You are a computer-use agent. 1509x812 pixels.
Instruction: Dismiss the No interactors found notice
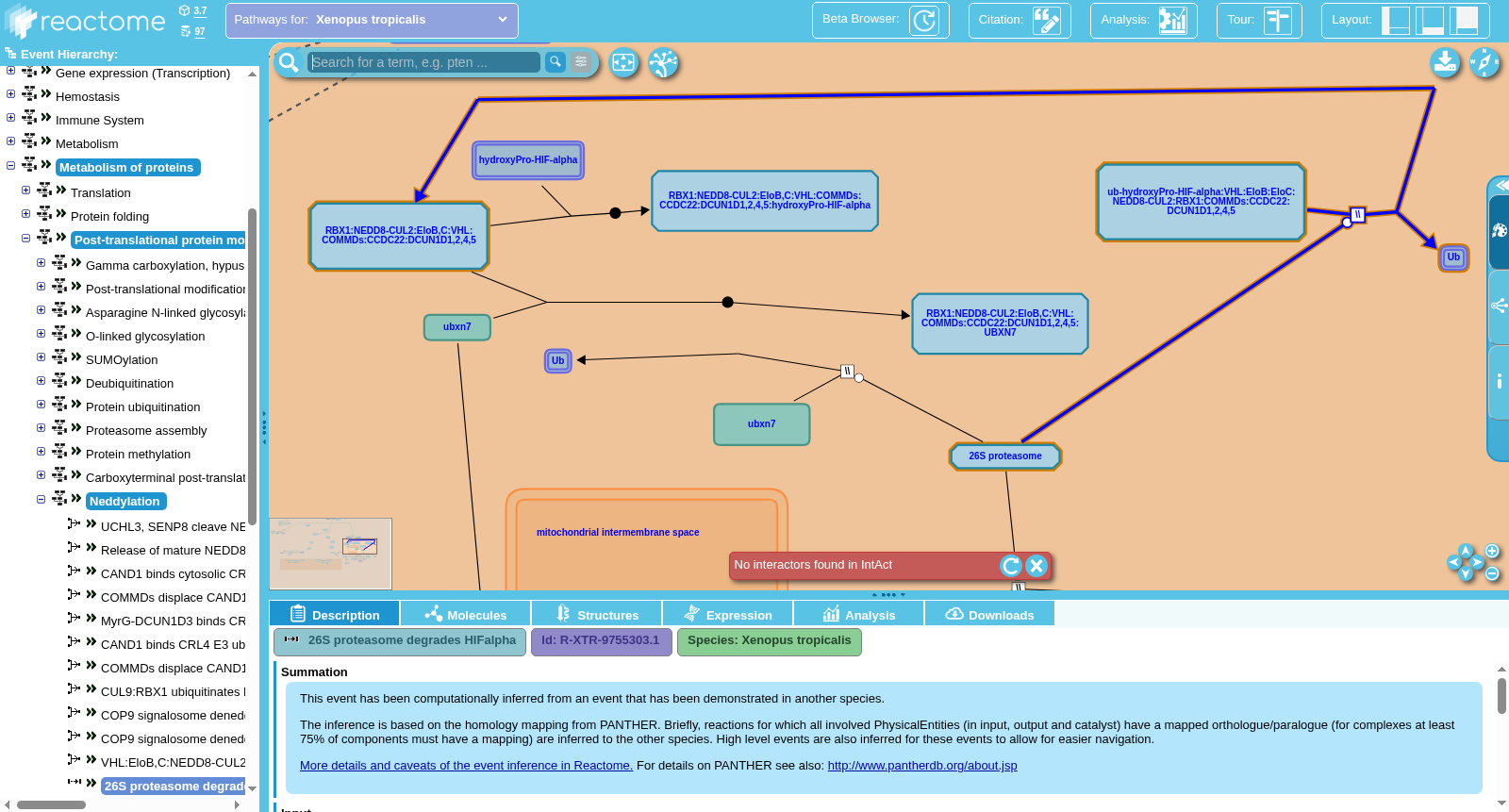(x=1036, y=566)
